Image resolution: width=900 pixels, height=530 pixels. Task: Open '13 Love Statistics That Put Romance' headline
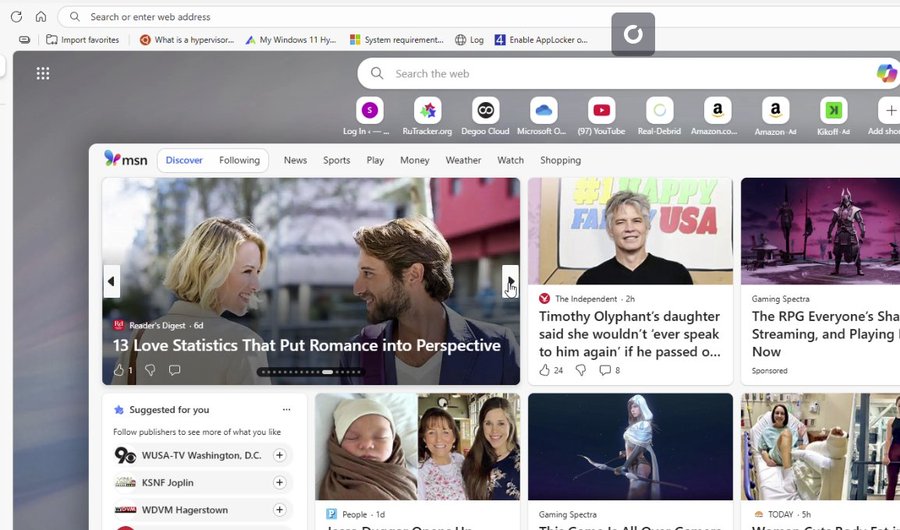307,345
